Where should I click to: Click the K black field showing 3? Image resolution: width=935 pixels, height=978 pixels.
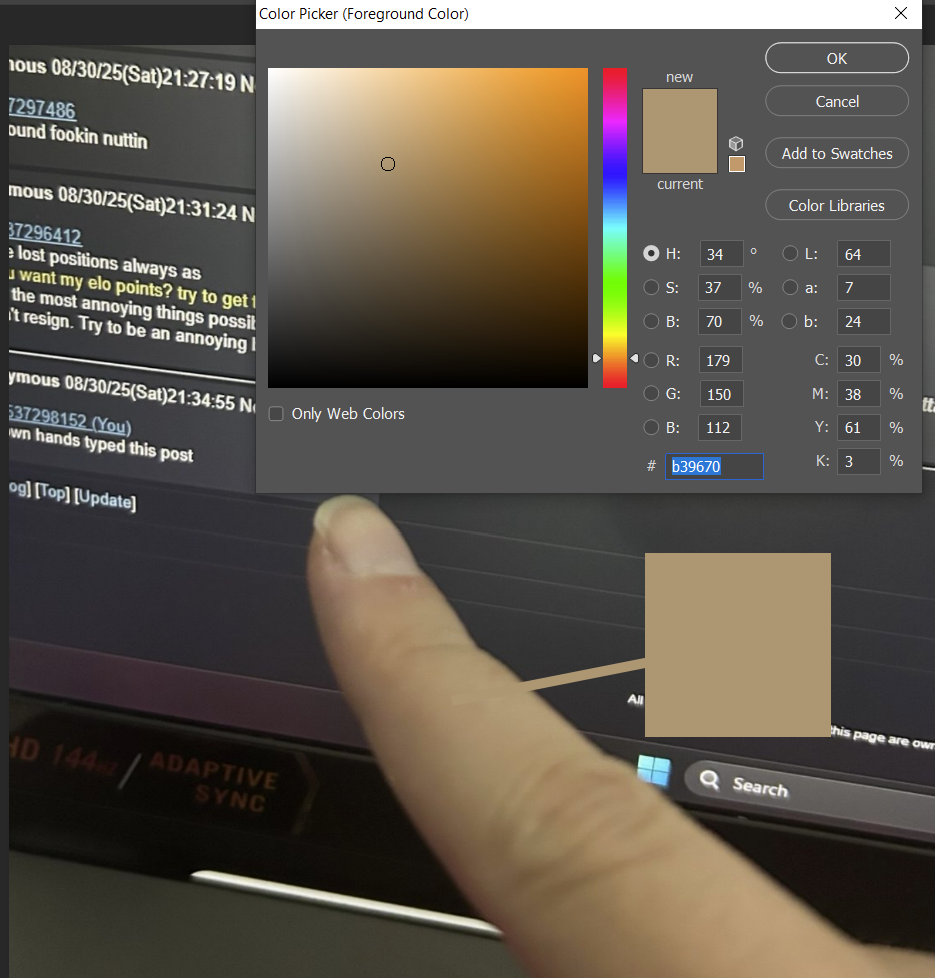(858, 462)
